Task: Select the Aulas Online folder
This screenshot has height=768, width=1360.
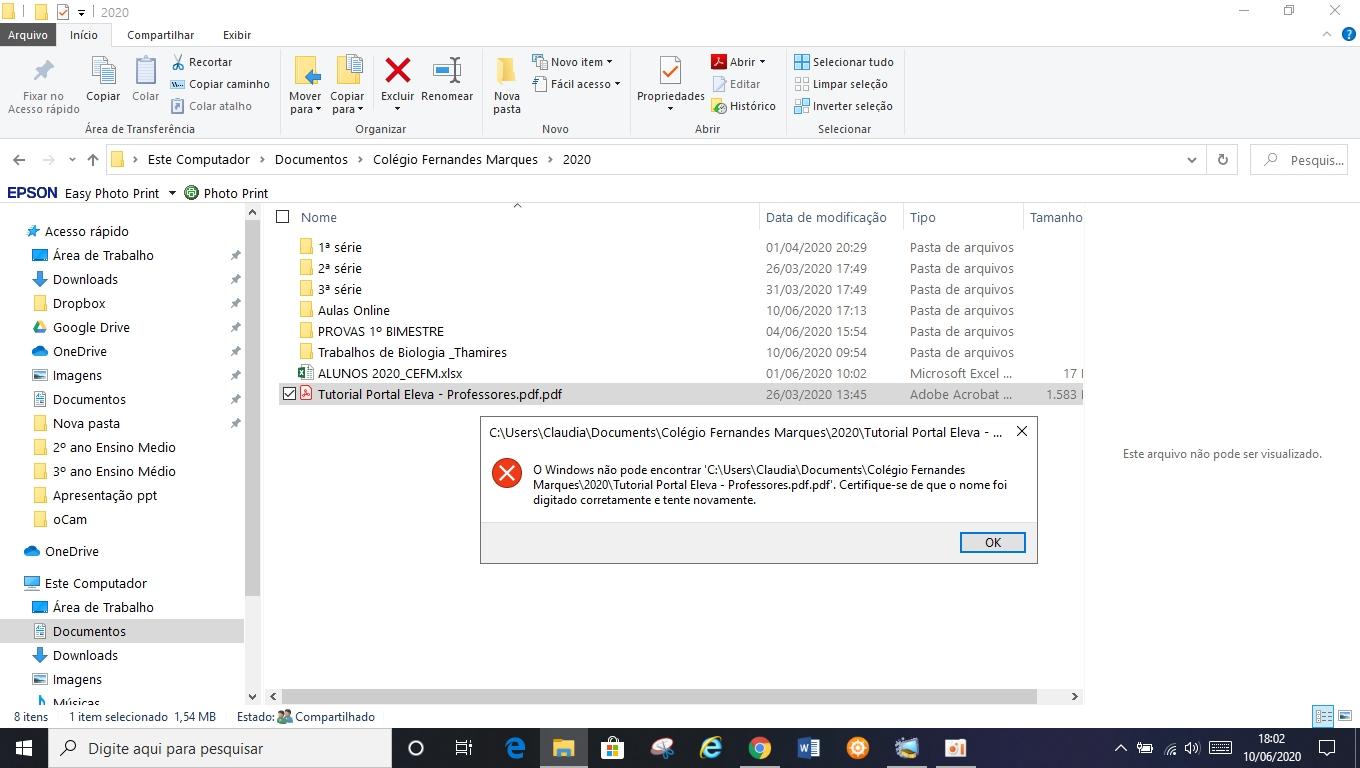Action: pyautogui.click(x=354, y=310)
